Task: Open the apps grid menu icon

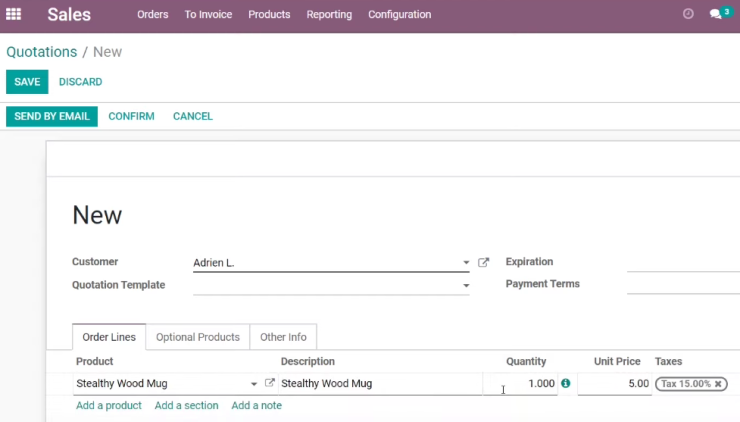Action: [13, 14]
